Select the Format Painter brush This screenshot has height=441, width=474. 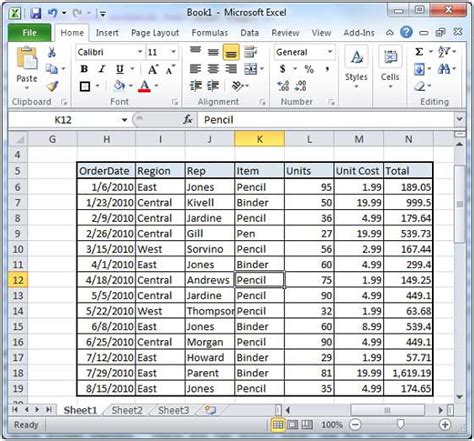(x=52, y=86)
